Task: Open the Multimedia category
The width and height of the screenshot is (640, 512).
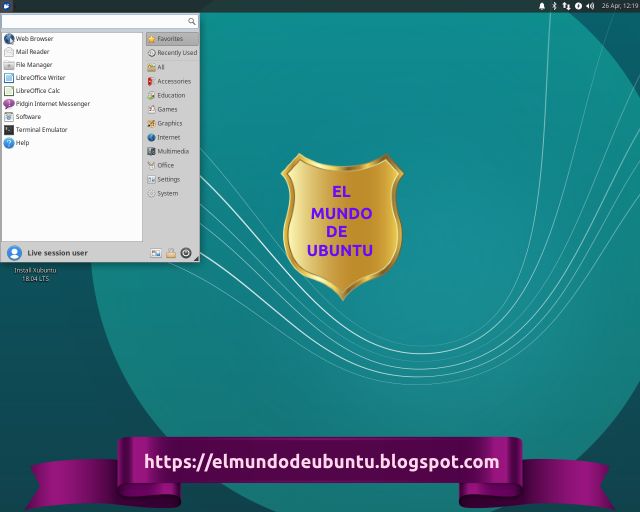Action: point(172,151)
